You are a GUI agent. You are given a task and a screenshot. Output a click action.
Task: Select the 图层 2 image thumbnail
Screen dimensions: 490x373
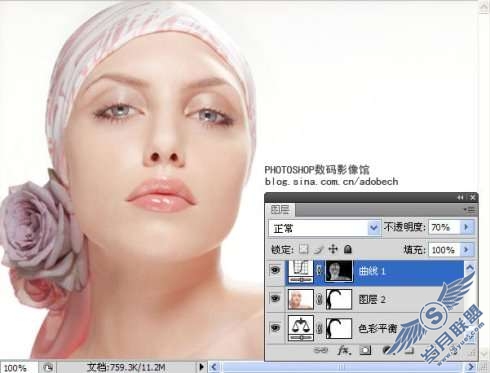[301, 299]
